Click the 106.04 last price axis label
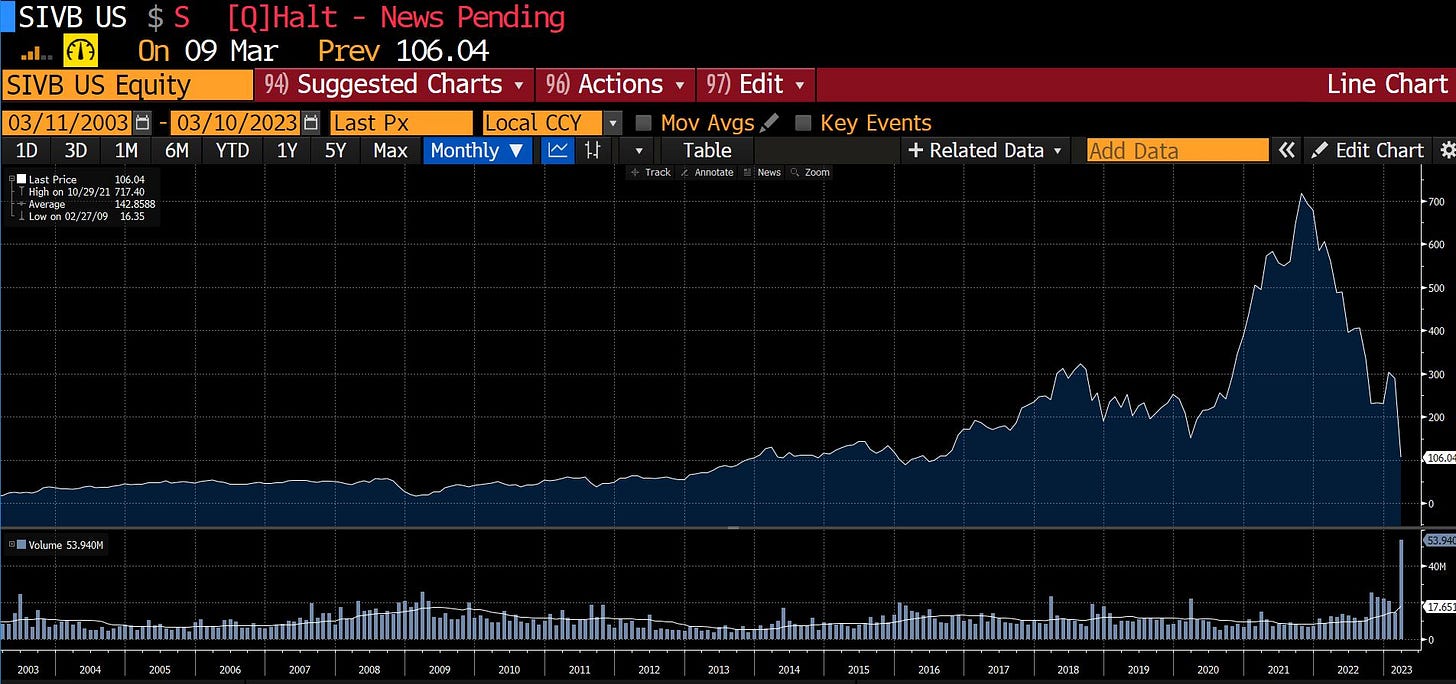Image resolution: width=1456 pixels, height=684 pixels. pyautogui.click(x=1439, y=458)
